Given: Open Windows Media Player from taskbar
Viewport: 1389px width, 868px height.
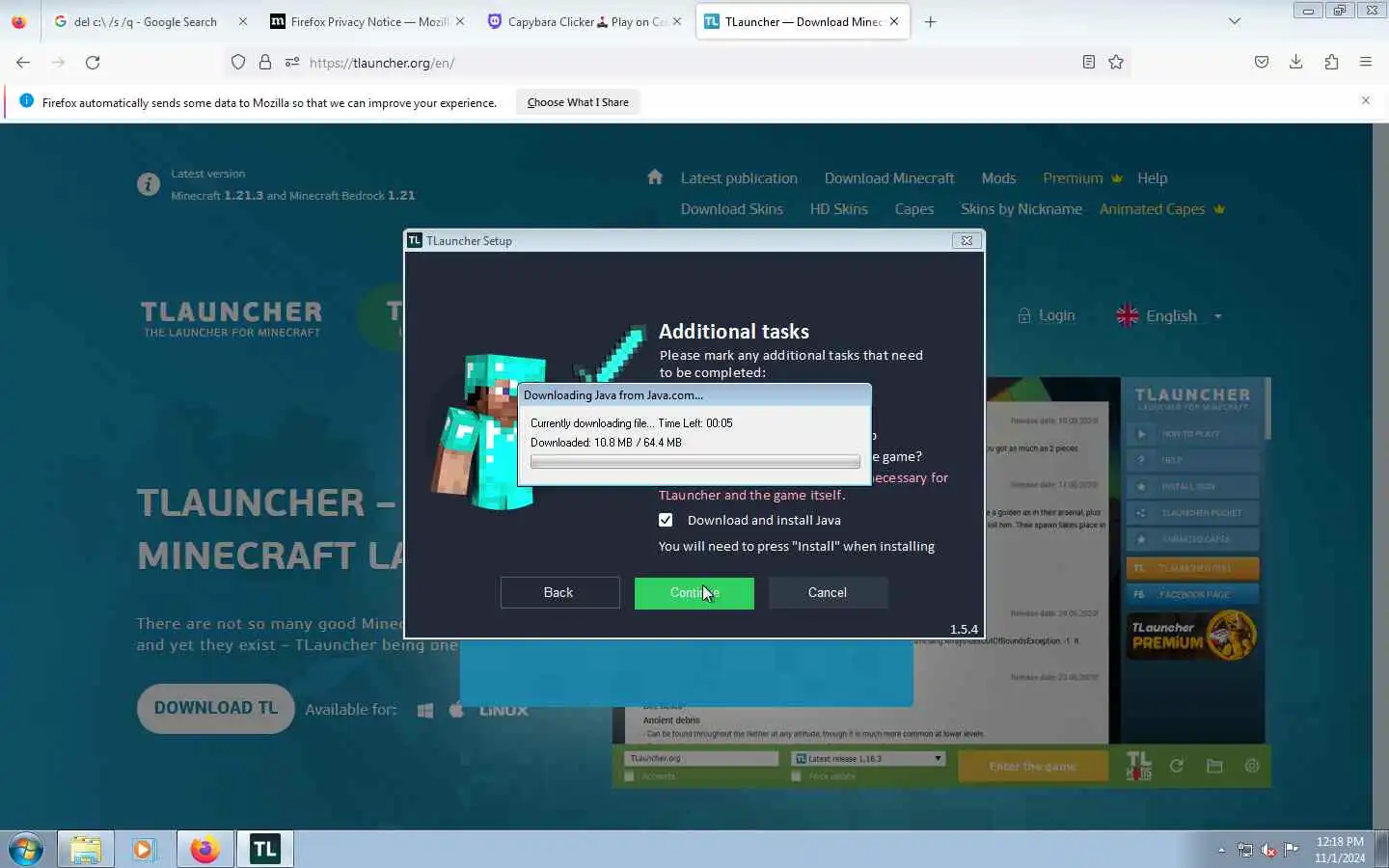Looking at the screenshot, I should 145,850.
